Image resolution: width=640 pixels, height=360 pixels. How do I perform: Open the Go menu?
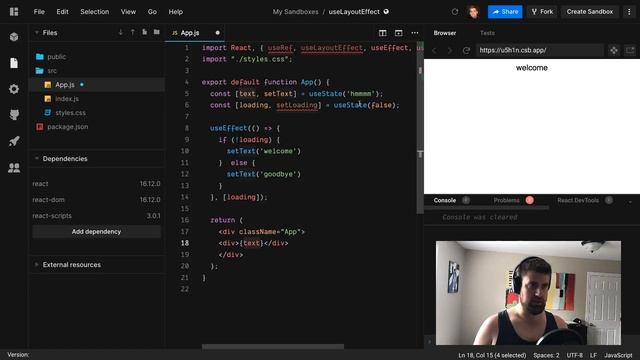point(152,12)
